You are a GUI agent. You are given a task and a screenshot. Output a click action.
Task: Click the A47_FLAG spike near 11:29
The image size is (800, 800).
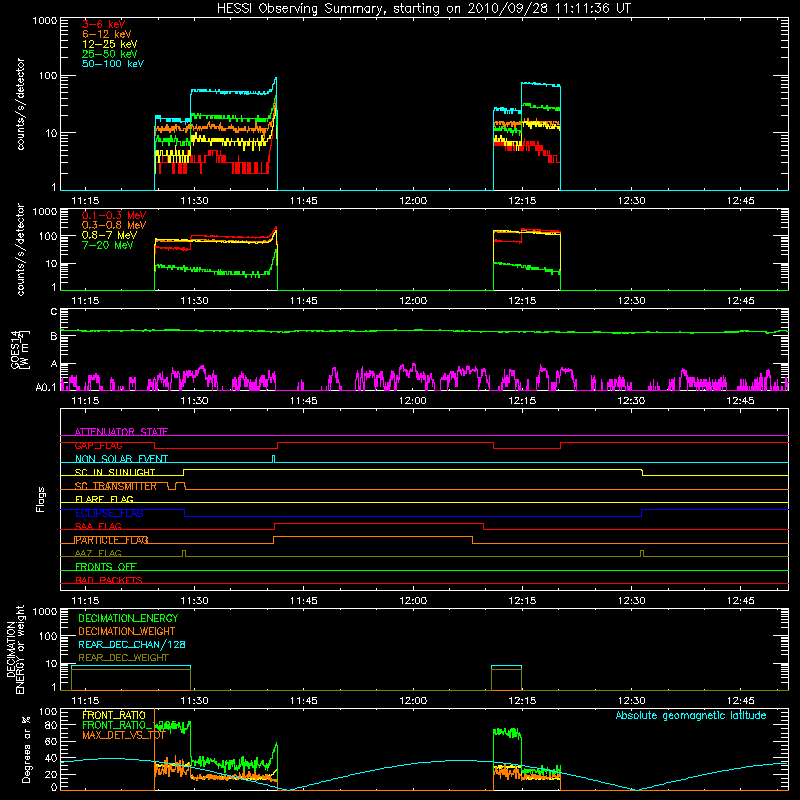(184, 553)
